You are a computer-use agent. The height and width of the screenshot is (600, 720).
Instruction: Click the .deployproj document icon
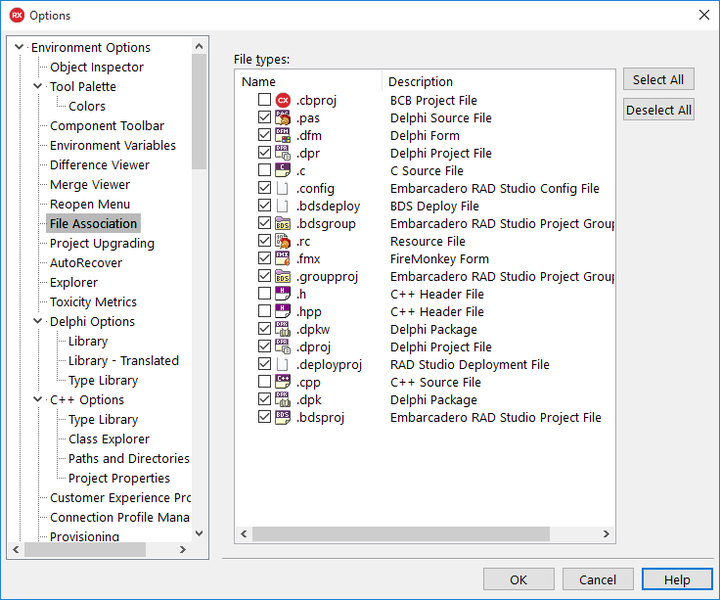coord(283,364)
